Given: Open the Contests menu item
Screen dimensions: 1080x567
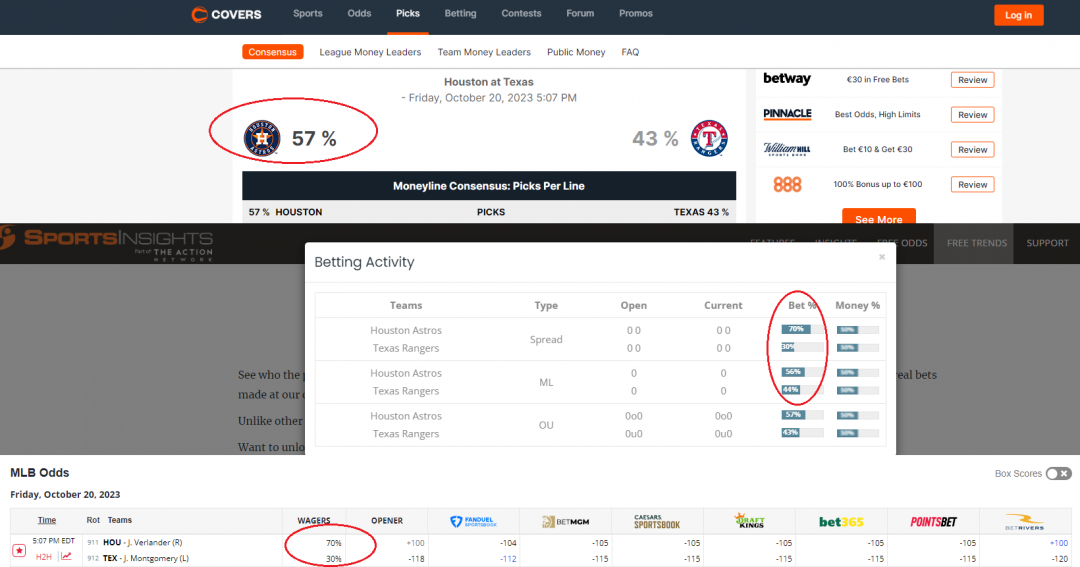Looking at the screenshot, I should pyautogui.click(x=521, y=13).
